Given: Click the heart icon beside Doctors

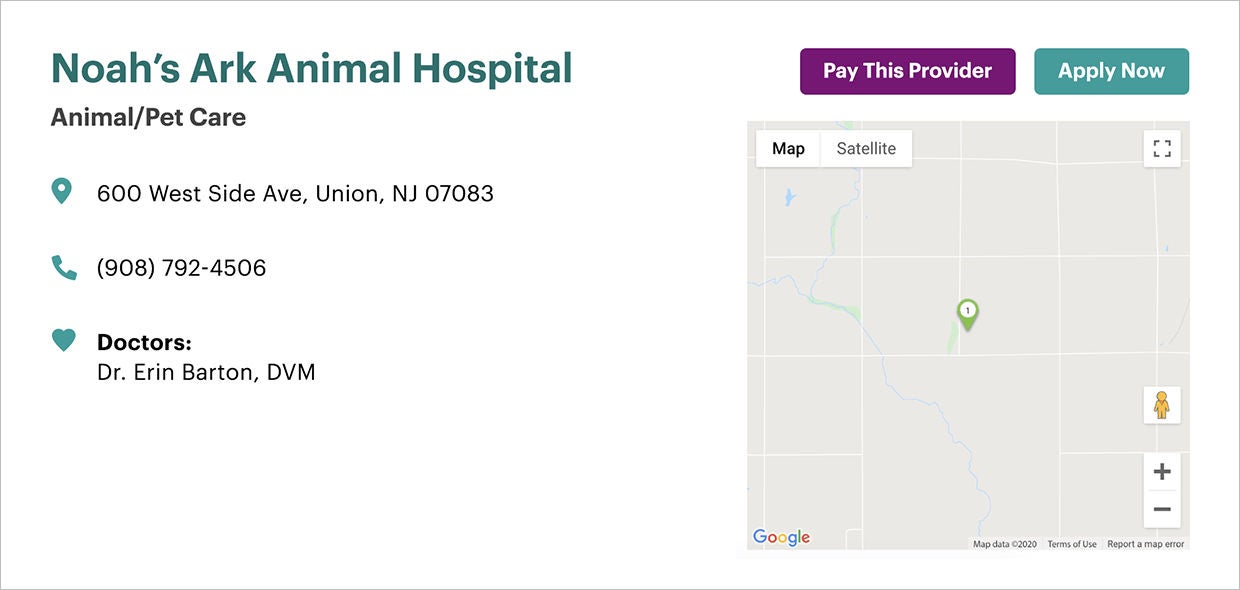Looking at the screenshot, I should click(64, 341).
